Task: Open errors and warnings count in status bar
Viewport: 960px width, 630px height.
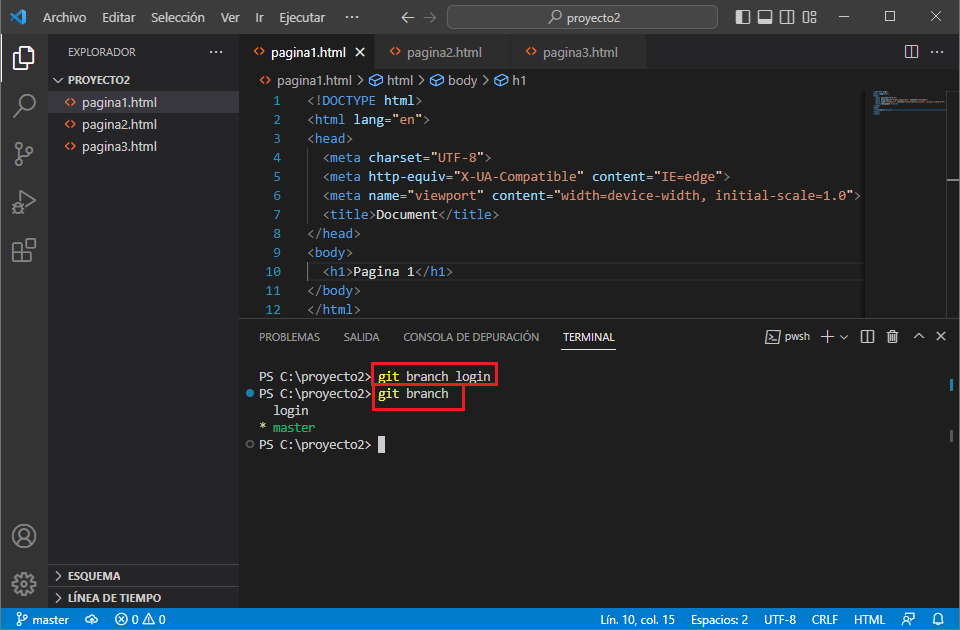Action: (x=140, y=620)
